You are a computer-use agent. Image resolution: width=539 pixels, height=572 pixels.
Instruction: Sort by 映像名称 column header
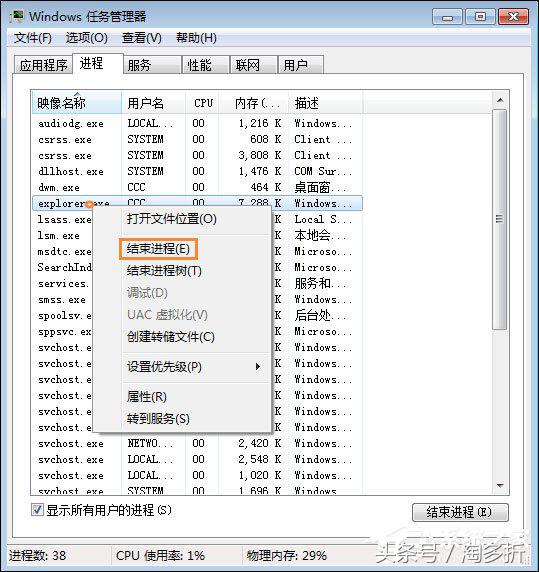click(x=76, y=103)
